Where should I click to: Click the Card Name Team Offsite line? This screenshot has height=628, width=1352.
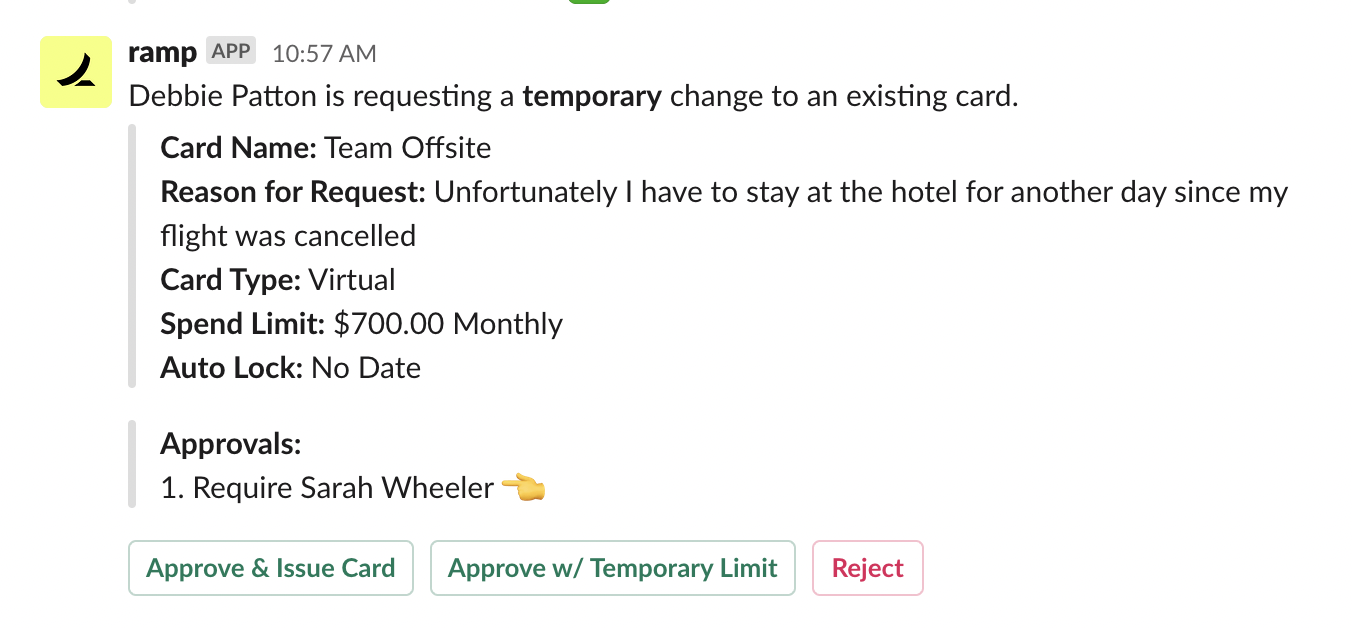coord(326,149)
